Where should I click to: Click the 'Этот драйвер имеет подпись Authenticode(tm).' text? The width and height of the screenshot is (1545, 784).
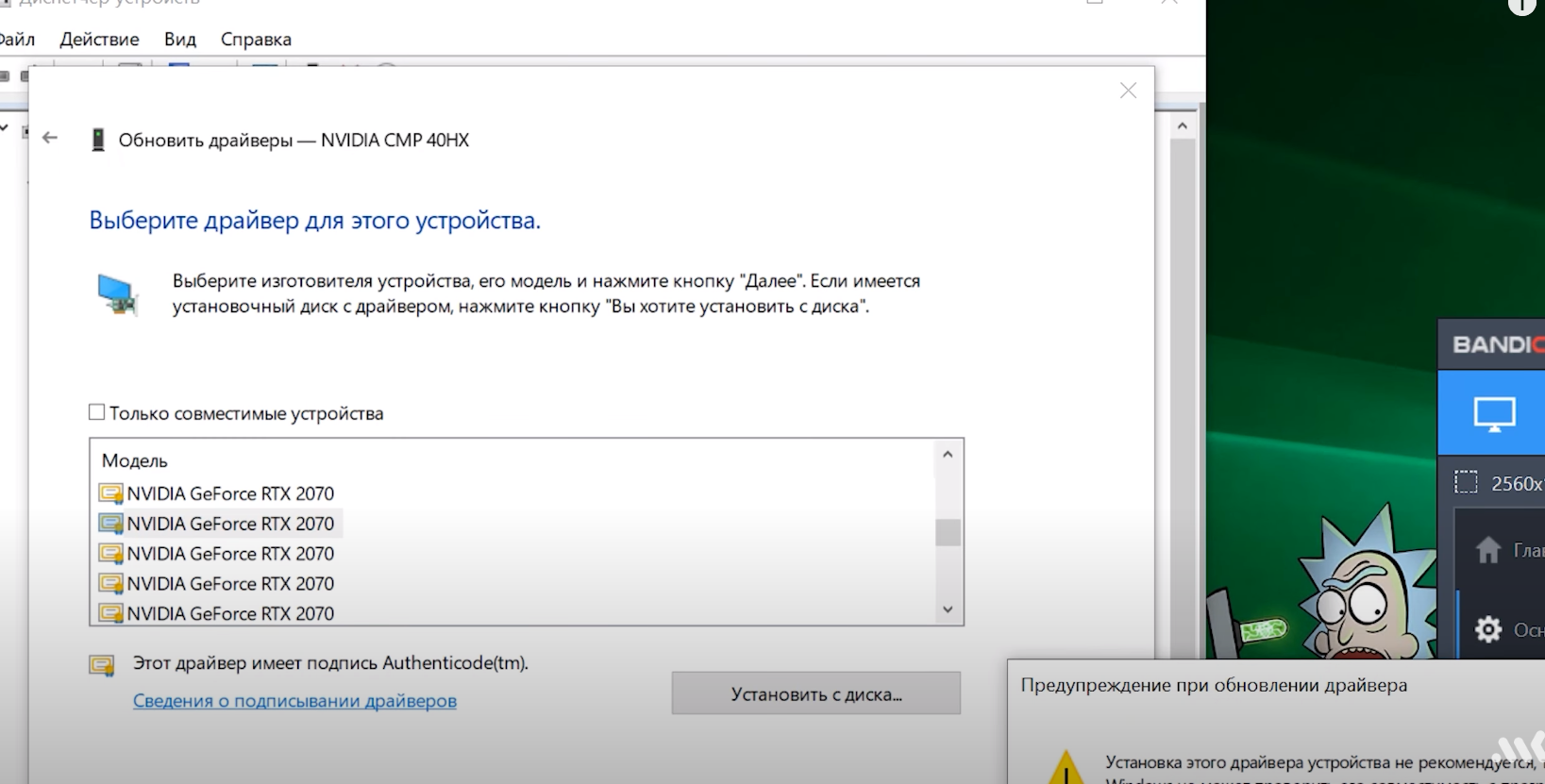pyautogui.click(x=330, y=663)
